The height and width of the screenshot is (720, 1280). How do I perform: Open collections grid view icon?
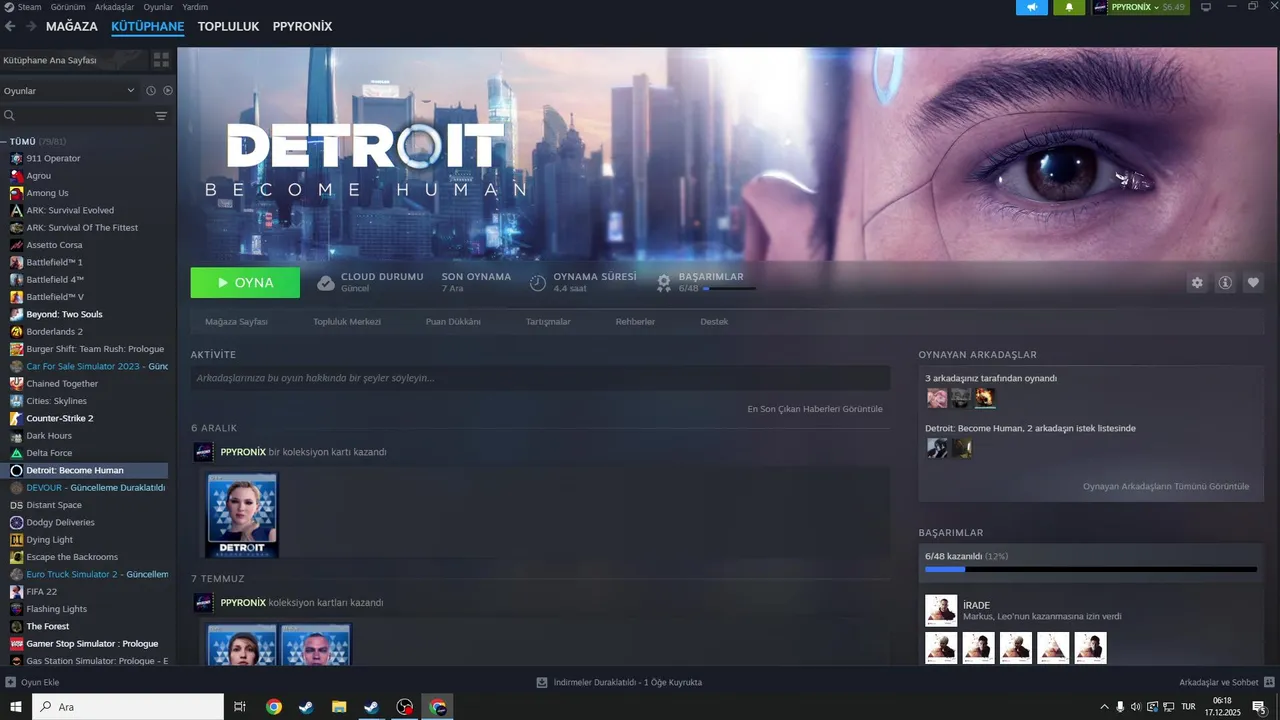click(x=161, y=60)
